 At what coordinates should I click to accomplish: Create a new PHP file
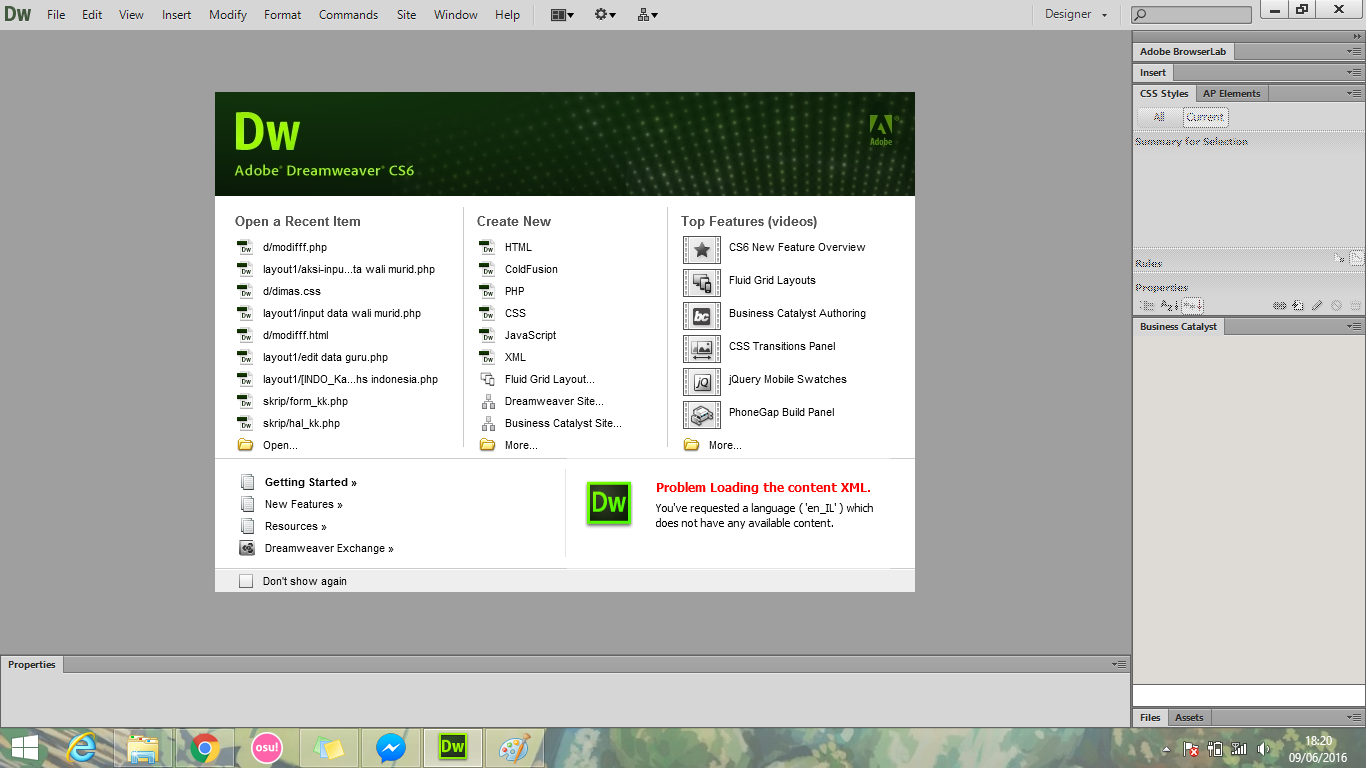515,291
